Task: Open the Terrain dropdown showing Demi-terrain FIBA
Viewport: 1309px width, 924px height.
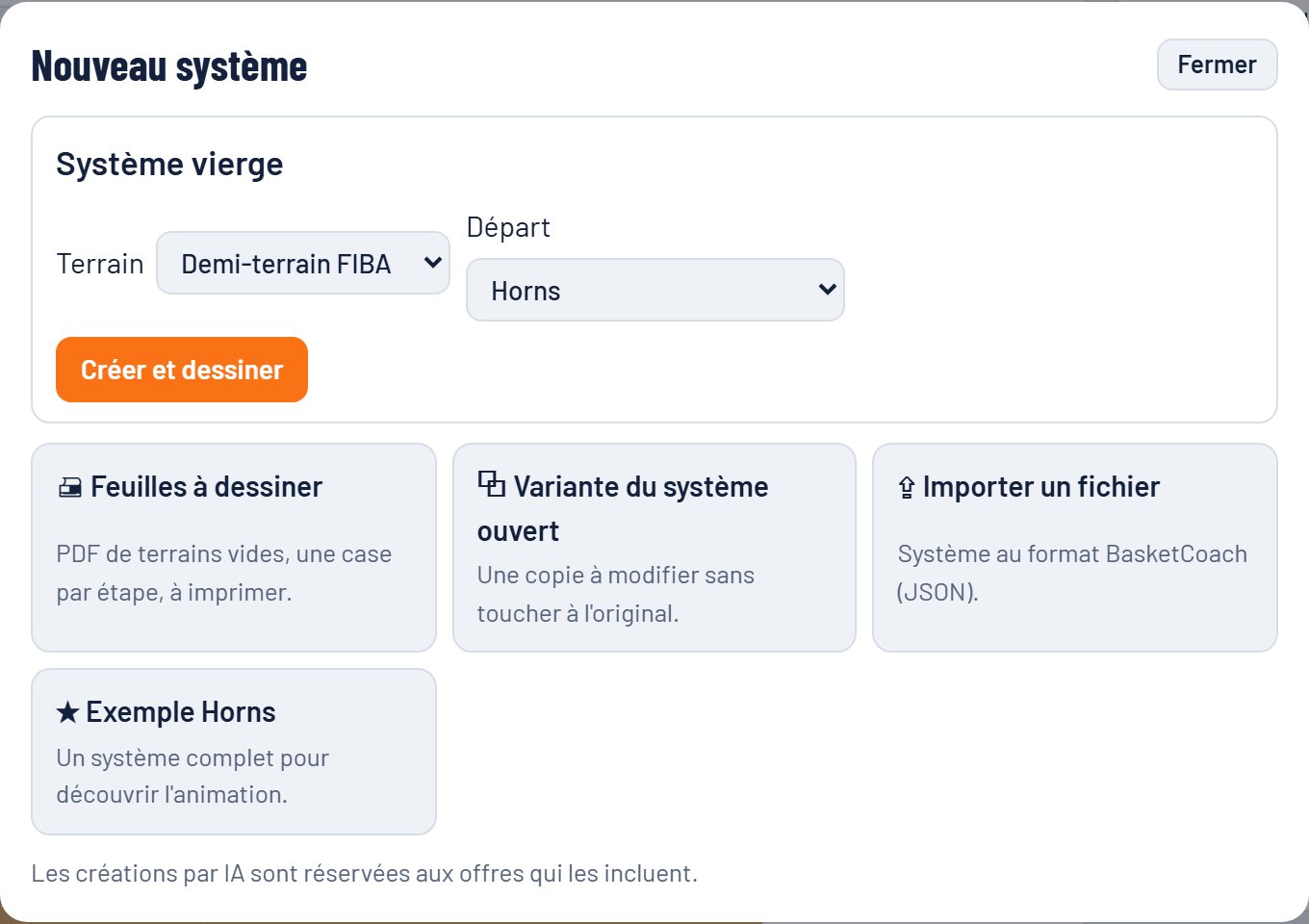Action: point(303,263)
